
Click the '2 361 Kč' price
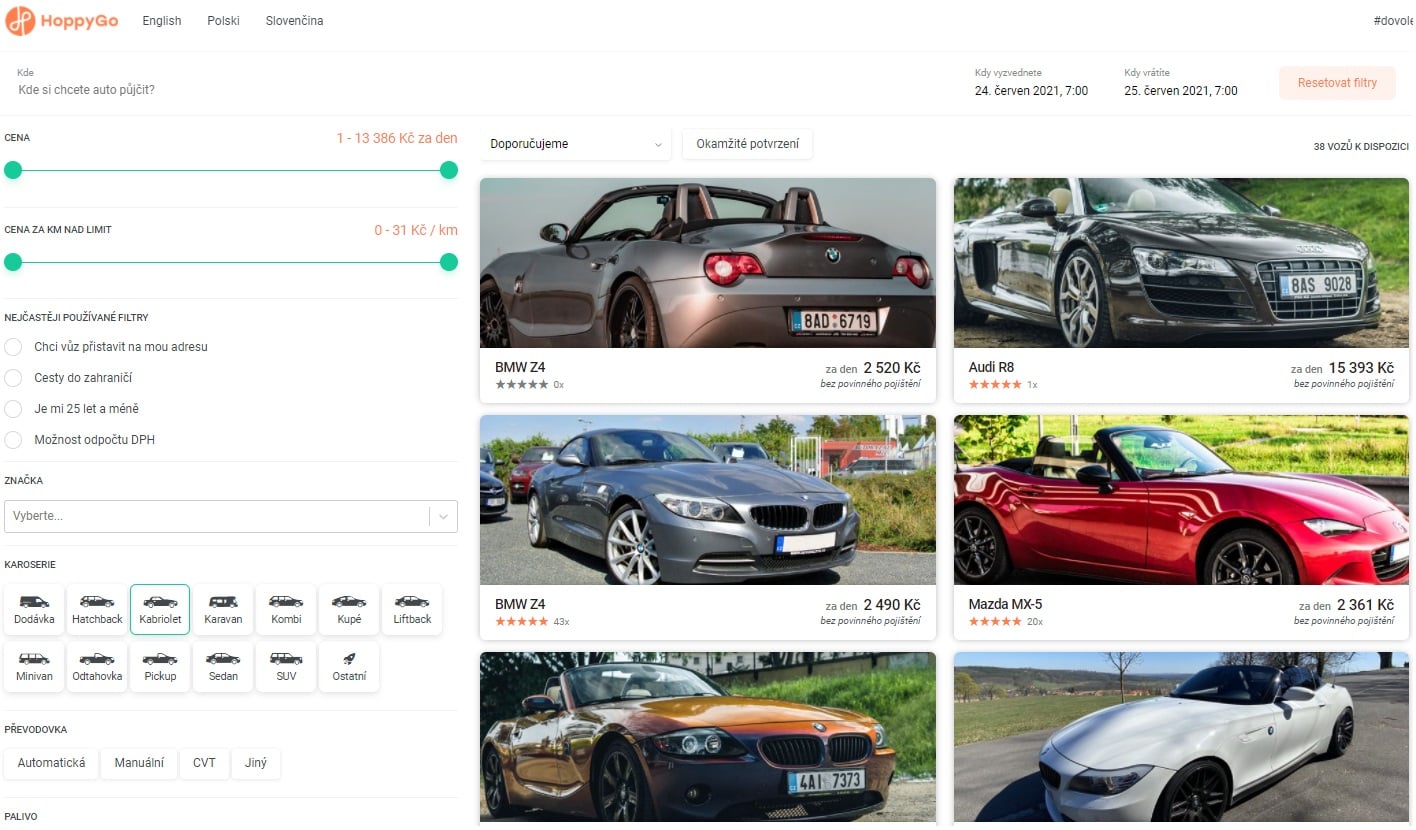click(1365, 605)
